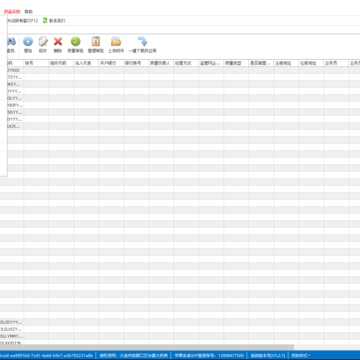
Task: Click the pencil Modify icon
Action: click(x=43, y=42)
